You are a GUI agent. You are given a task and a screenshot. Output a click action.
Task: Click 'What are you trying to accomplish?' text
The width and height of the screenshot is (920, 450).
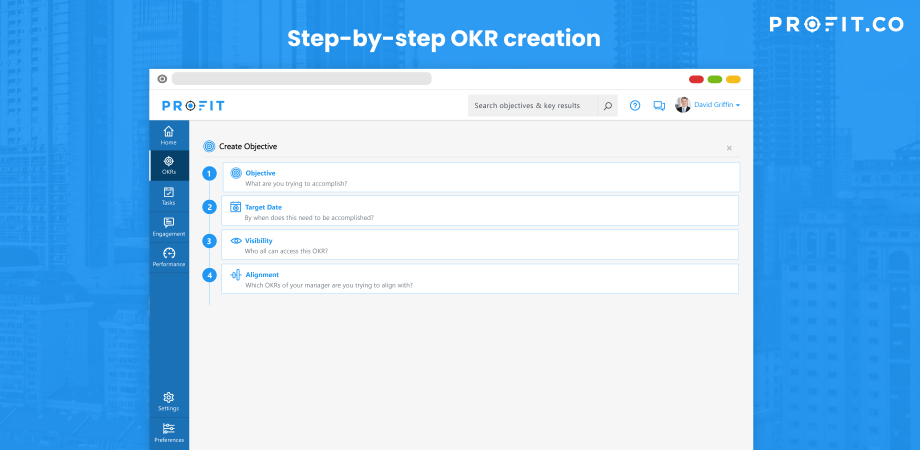click(x=296, y=184)
